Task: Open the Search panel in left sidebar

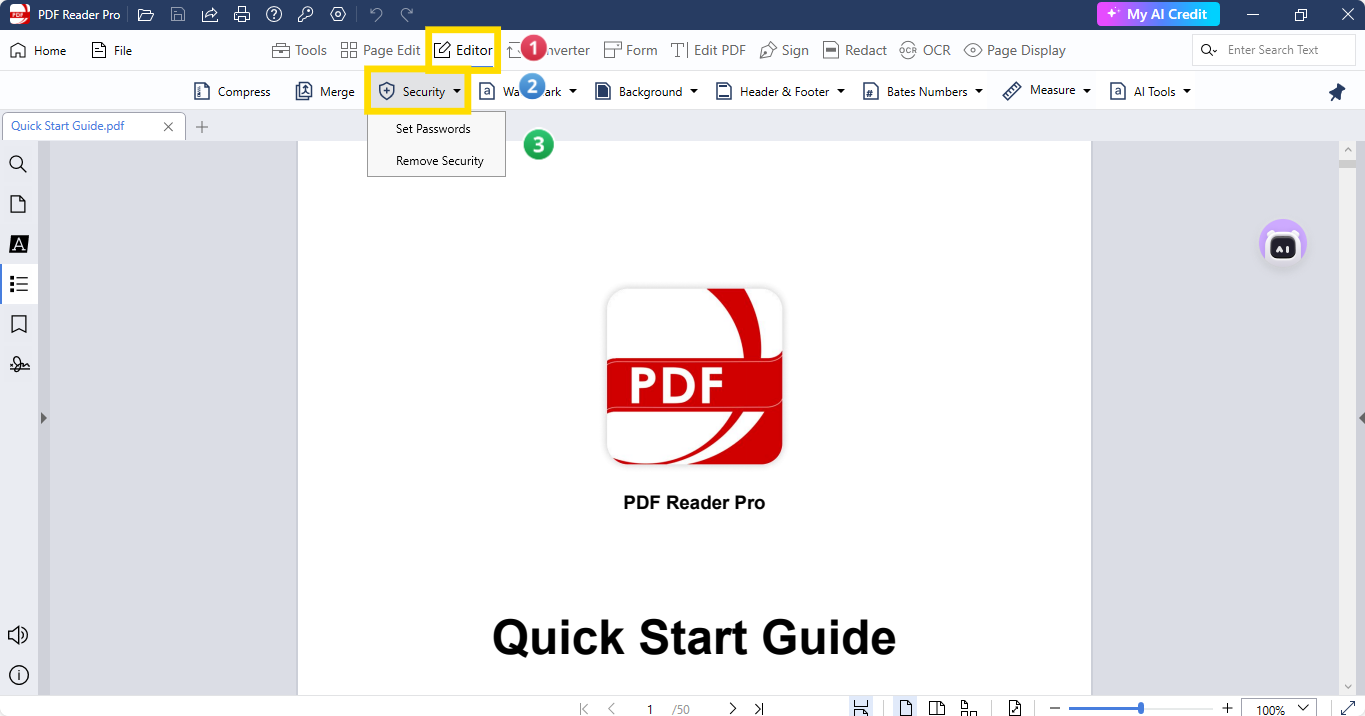Action: click(x=18, y=164)
